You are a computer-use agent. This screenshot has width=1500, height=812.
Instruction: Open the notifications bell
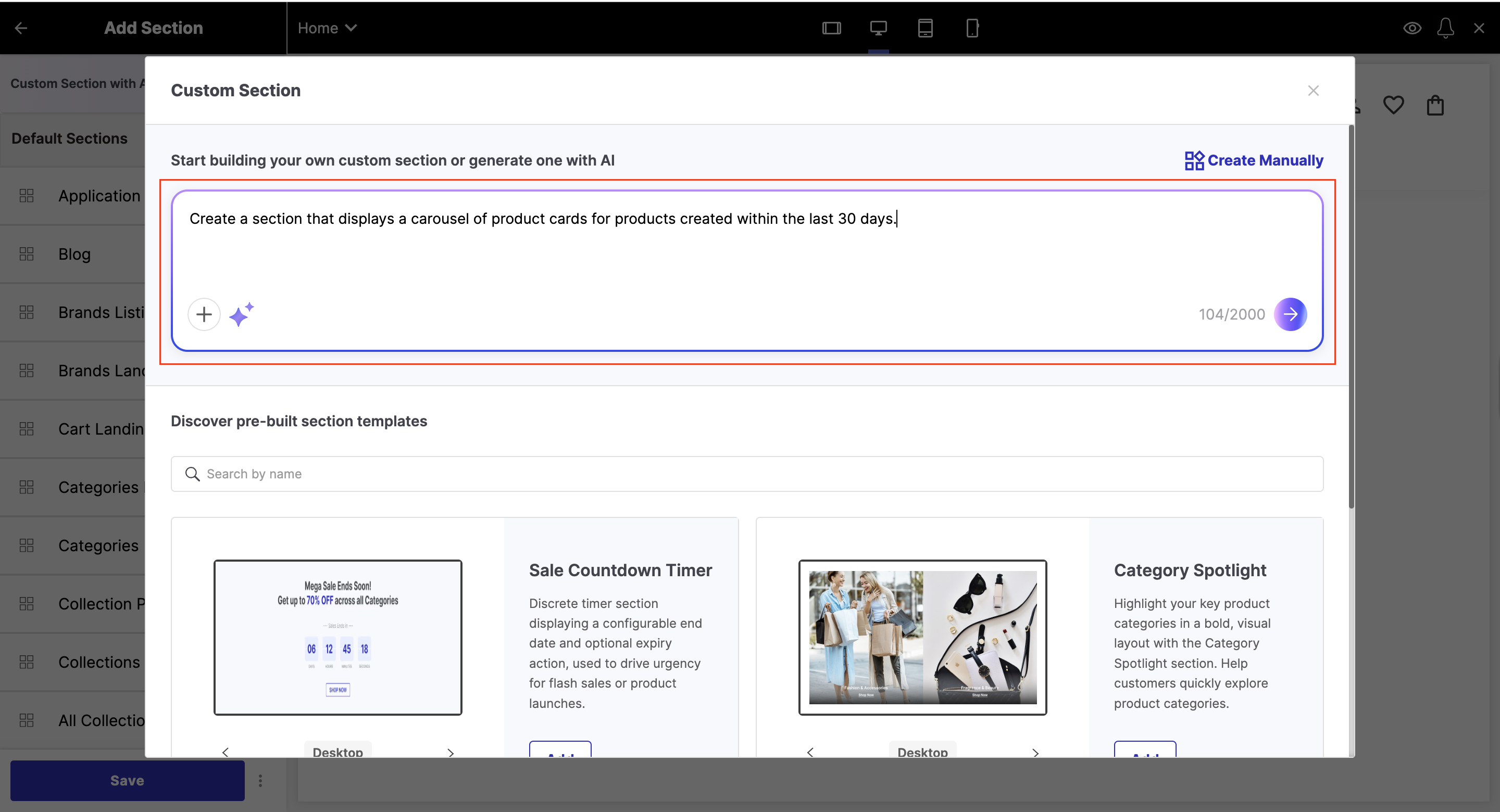(x=1445, y=28)
